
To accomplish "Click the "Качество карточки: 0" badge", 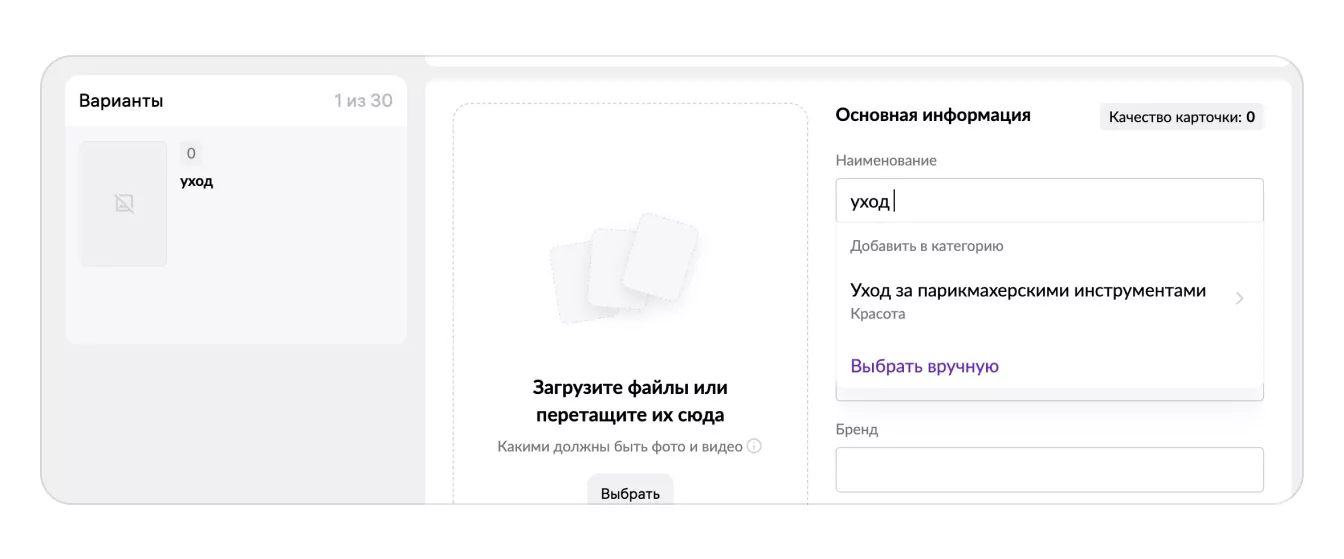I will click(1181, 117).
